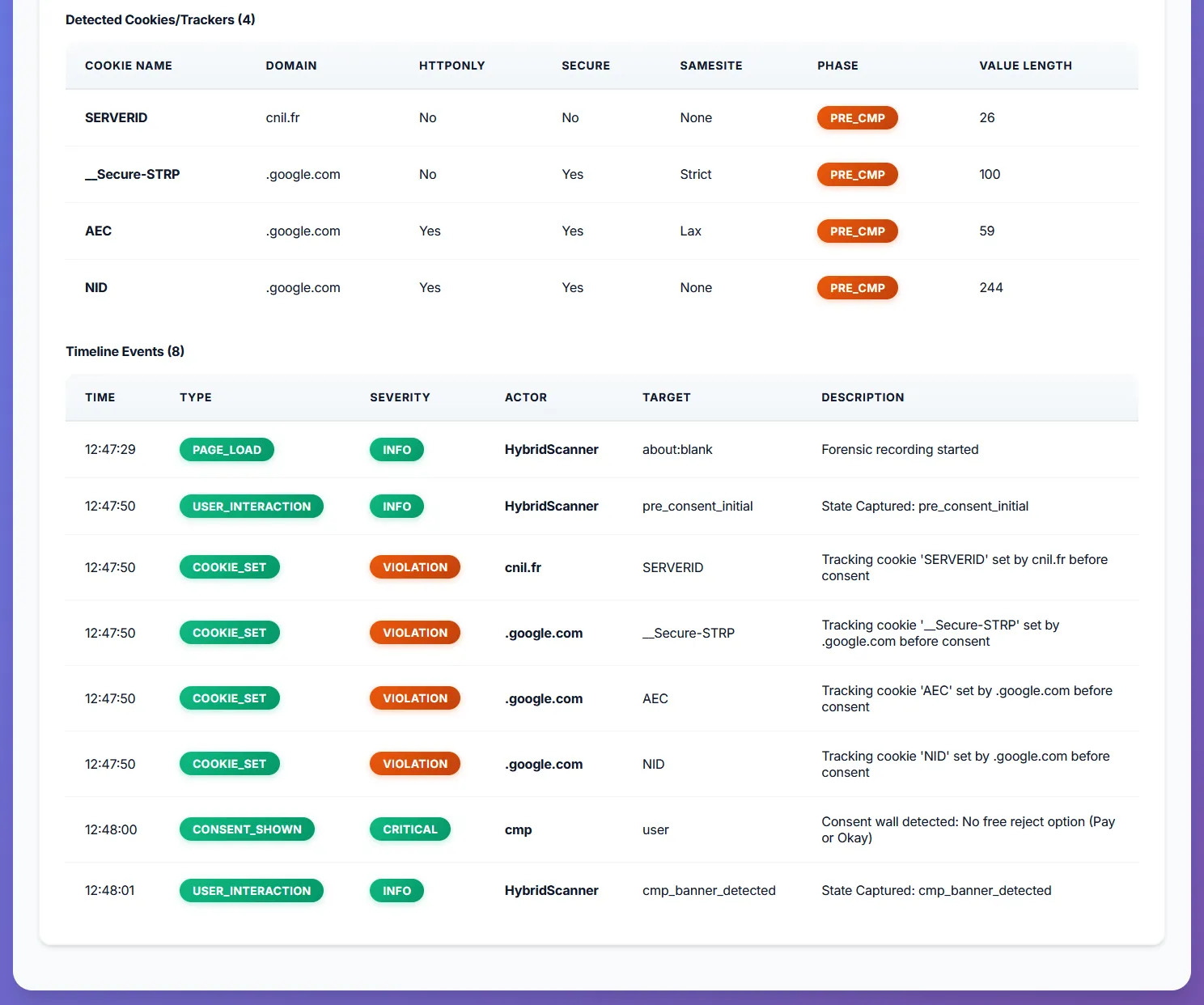The width and height of the screenshot is (1204, 1005).
Task: Click the INFO badge on the first timeline row
Action: point(396,449)
